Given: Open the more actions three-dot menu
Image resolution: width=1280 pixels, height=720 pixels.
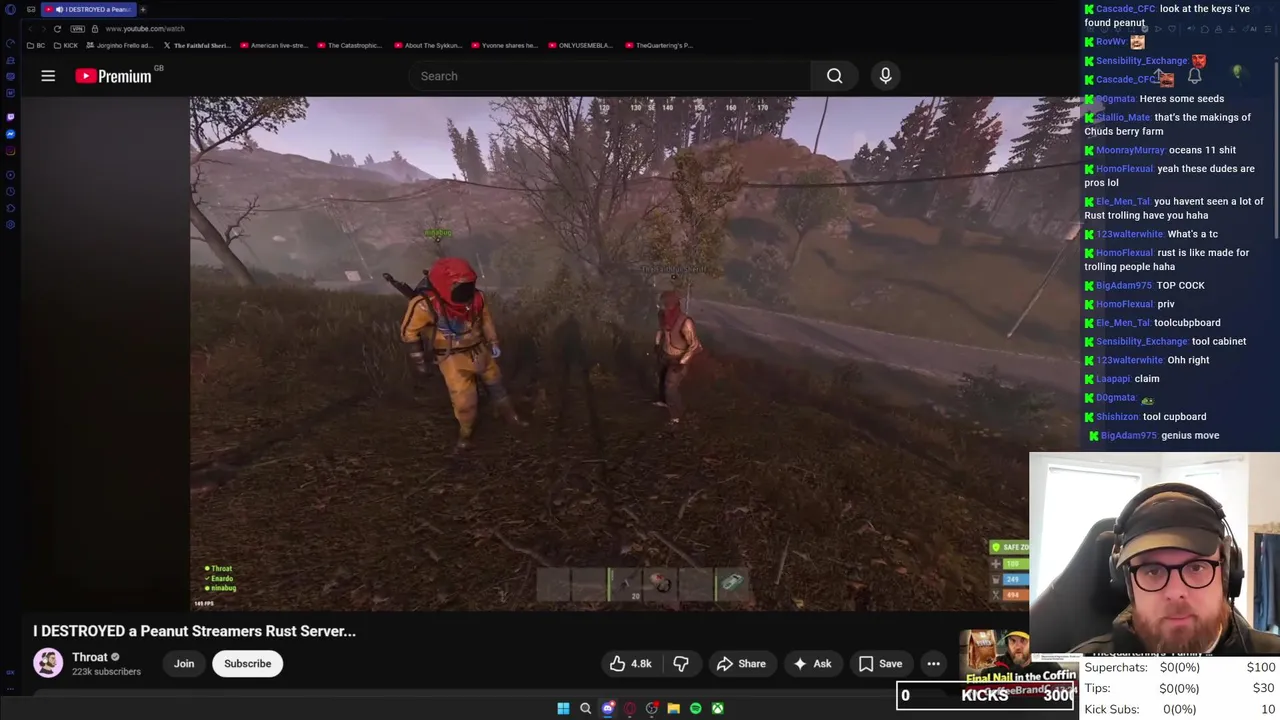Looking at the screenshot, I should (933, 663).
